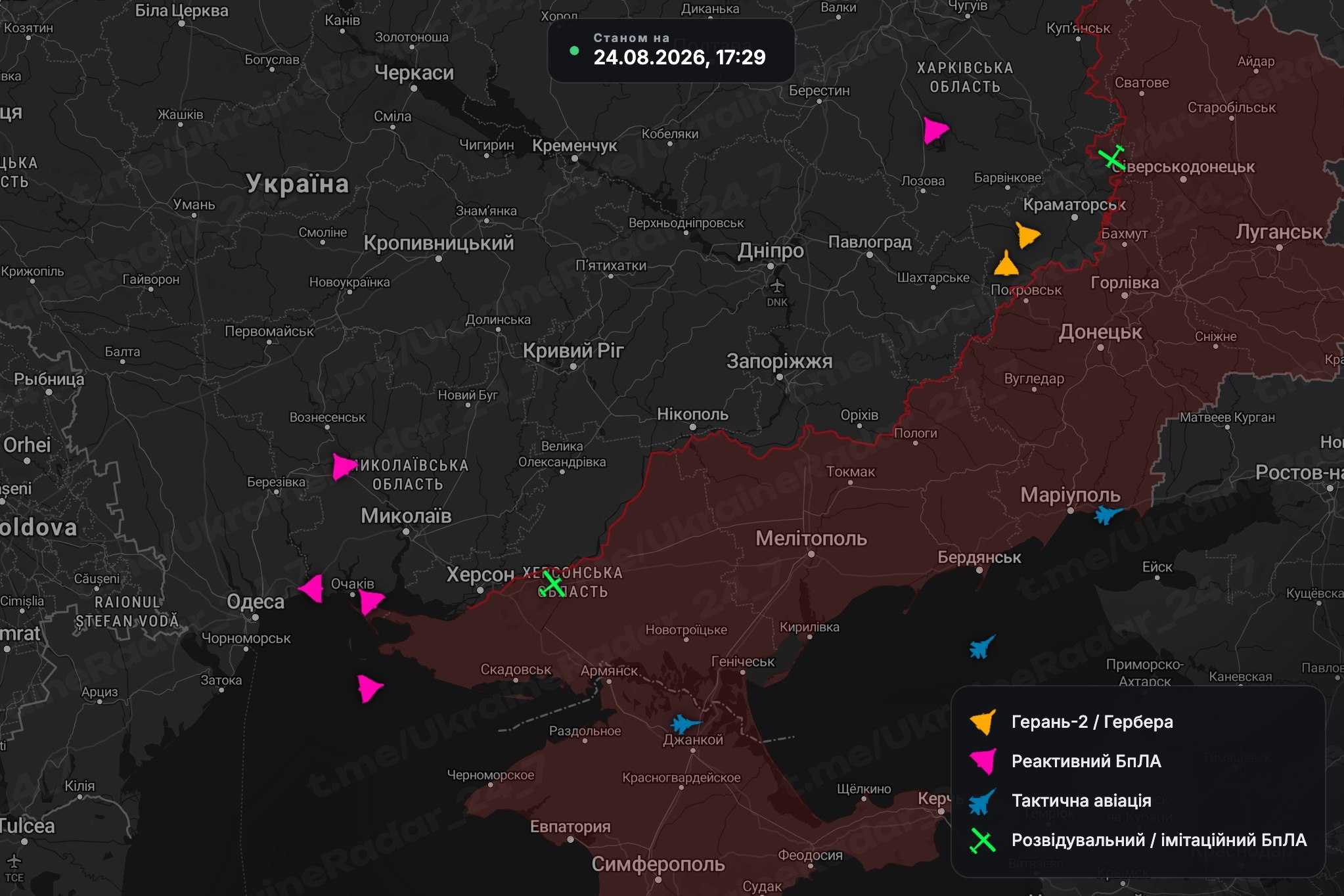1344x896 pixels.
Task: Click the Чорноморськ town label
Action: (246, 638)
